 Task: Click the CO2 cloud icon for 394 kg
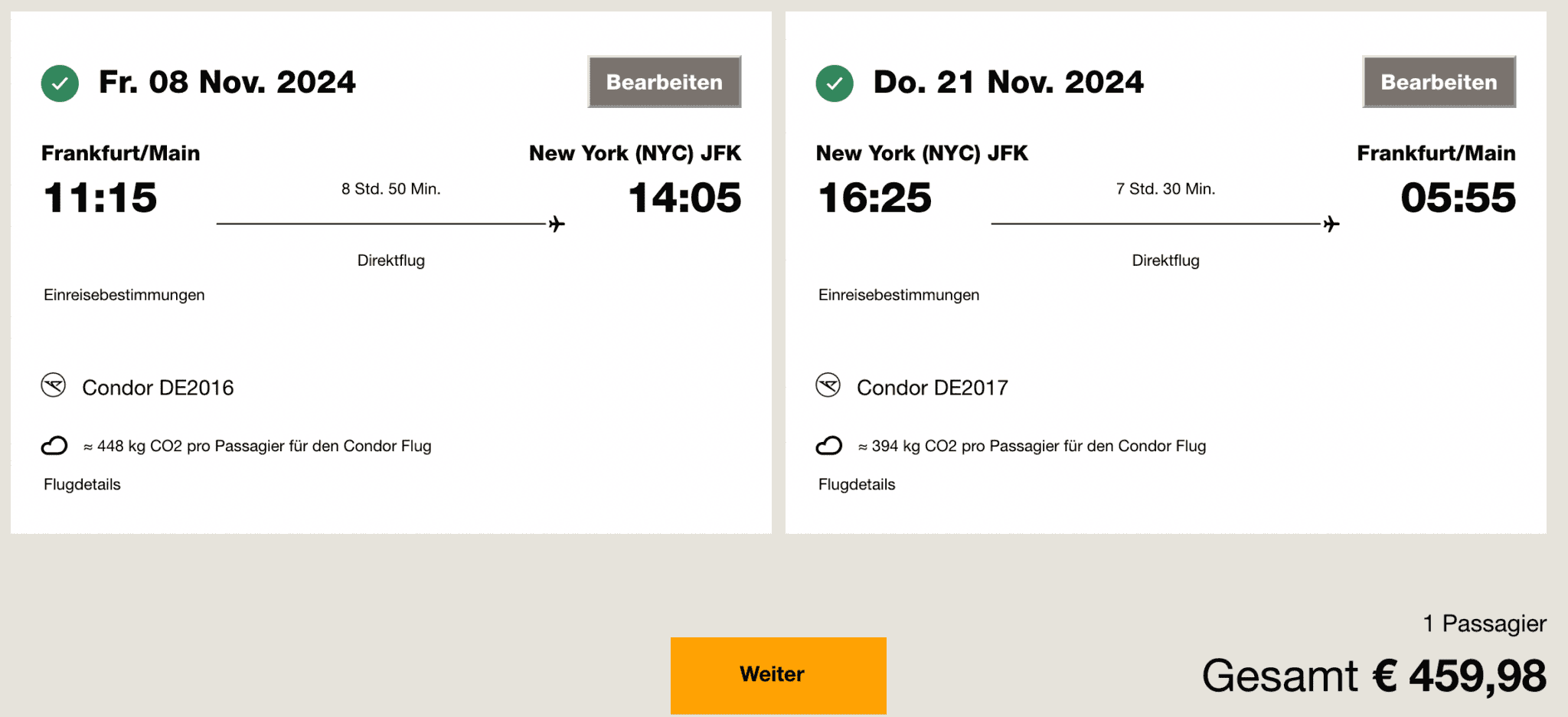pyautogui.click(x=829, y=446)
